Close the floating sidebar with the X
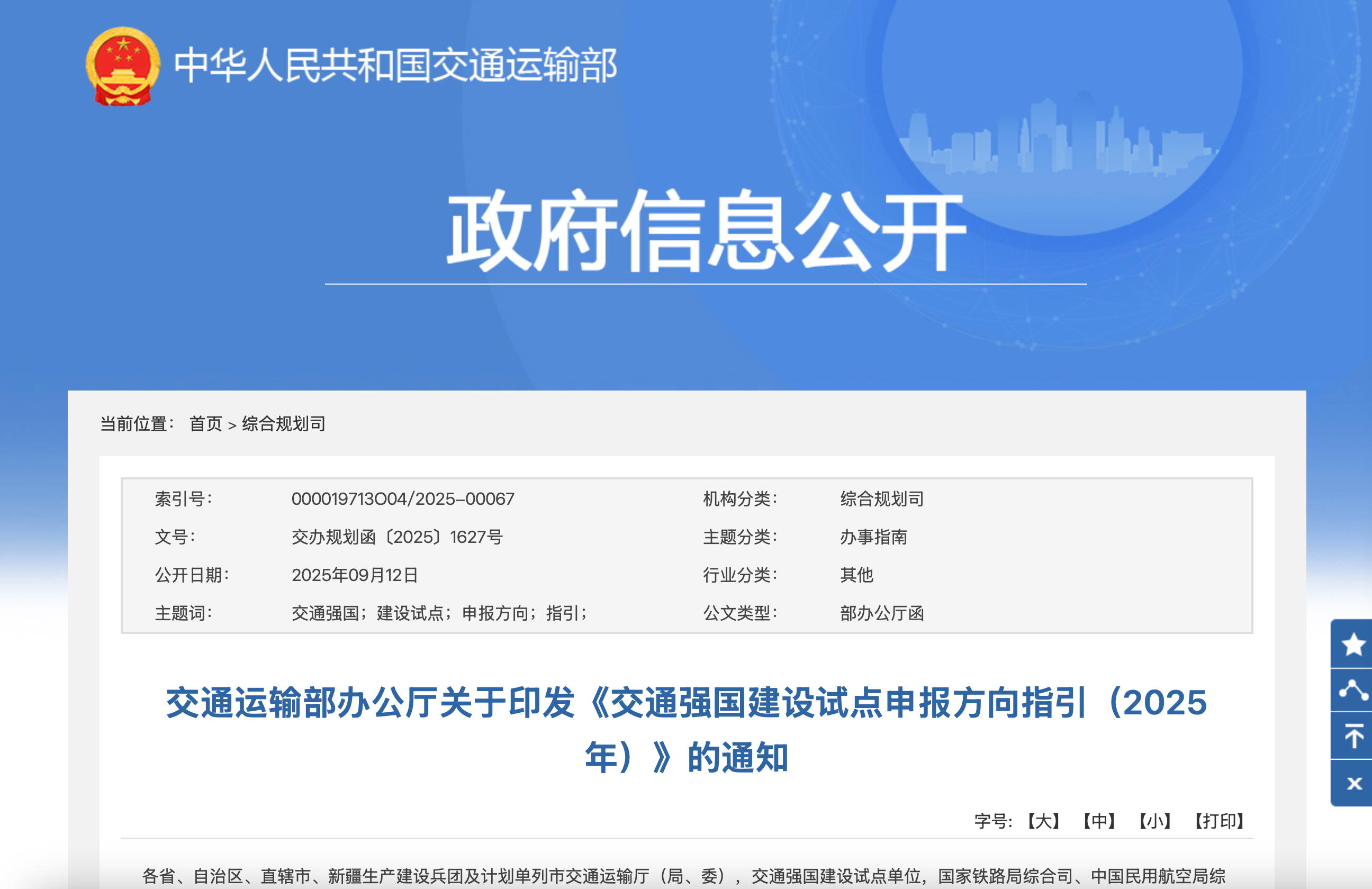The width and height of the screenshot is (1372, 889). 1353,783
